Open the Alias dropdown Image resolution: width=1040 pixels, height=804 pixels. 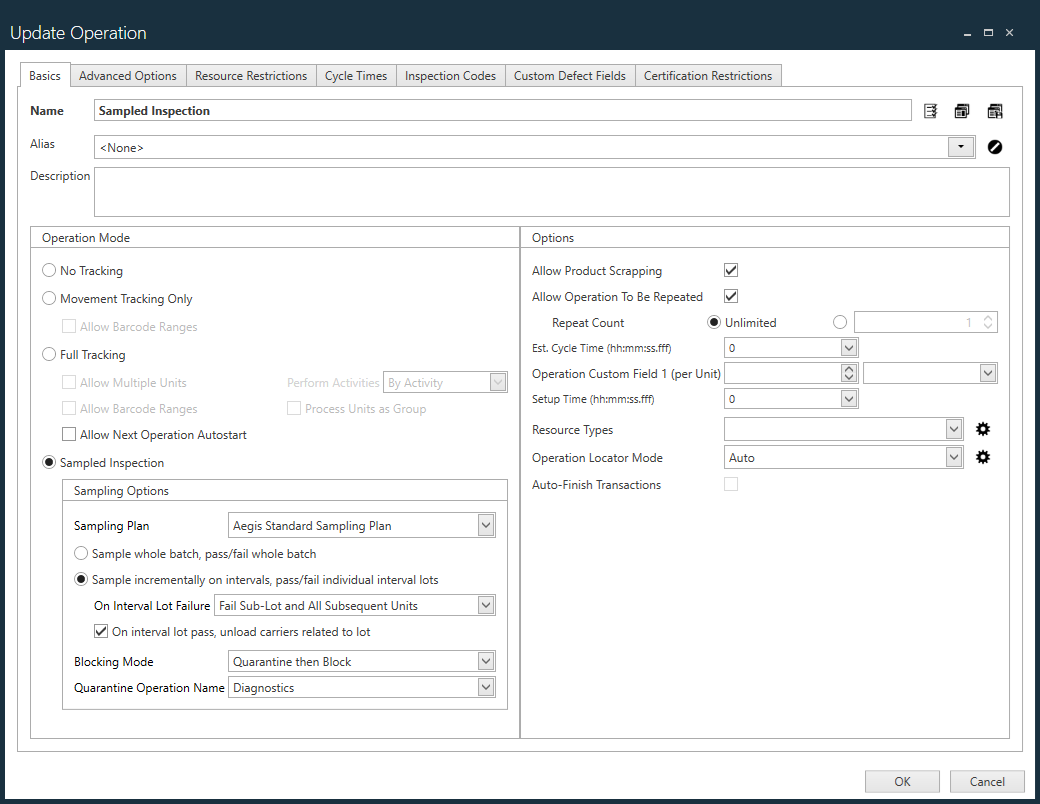pyautogui.click(x=960, y=147)
